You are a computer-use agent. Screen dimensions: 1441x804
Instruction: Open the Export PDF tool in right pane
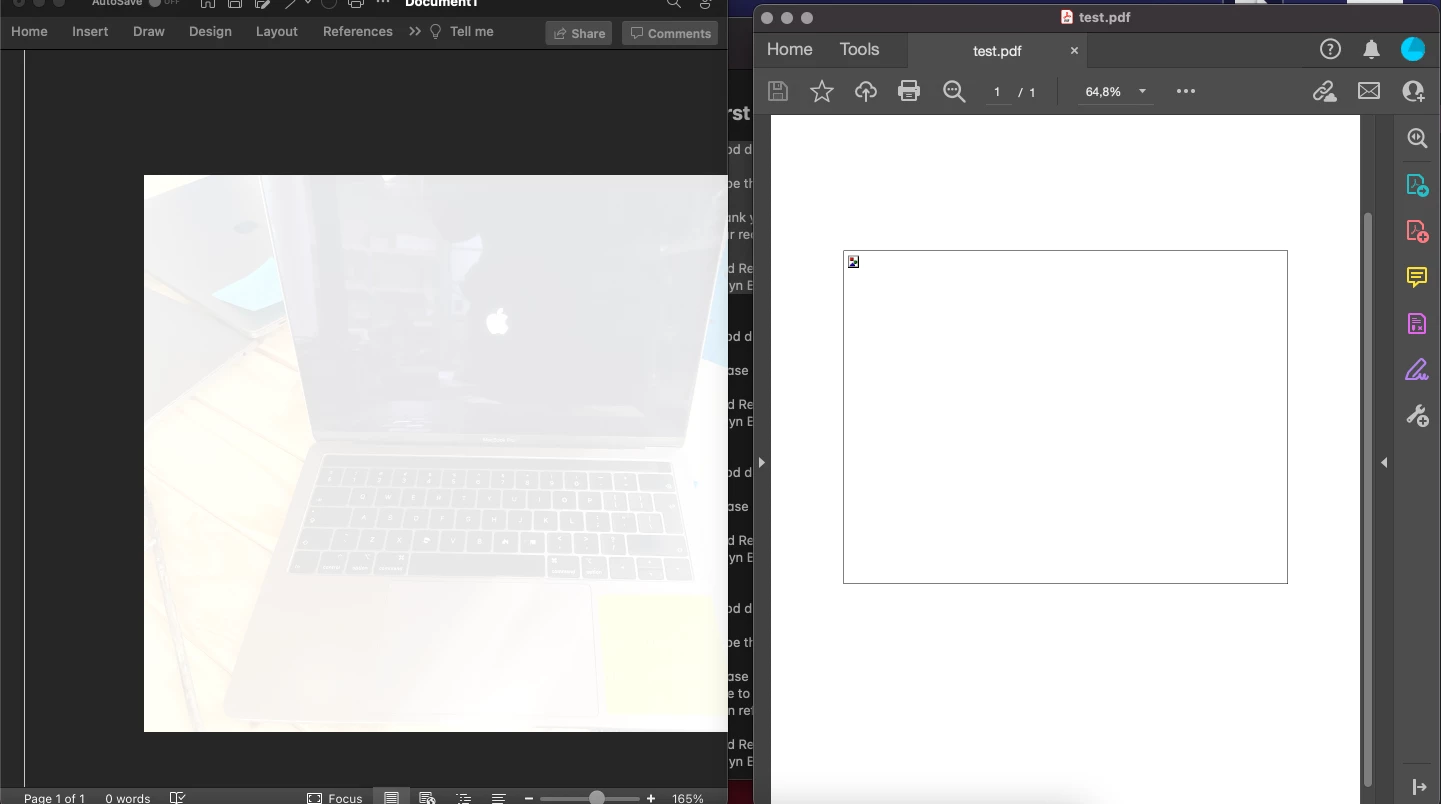click(1417, 185)
